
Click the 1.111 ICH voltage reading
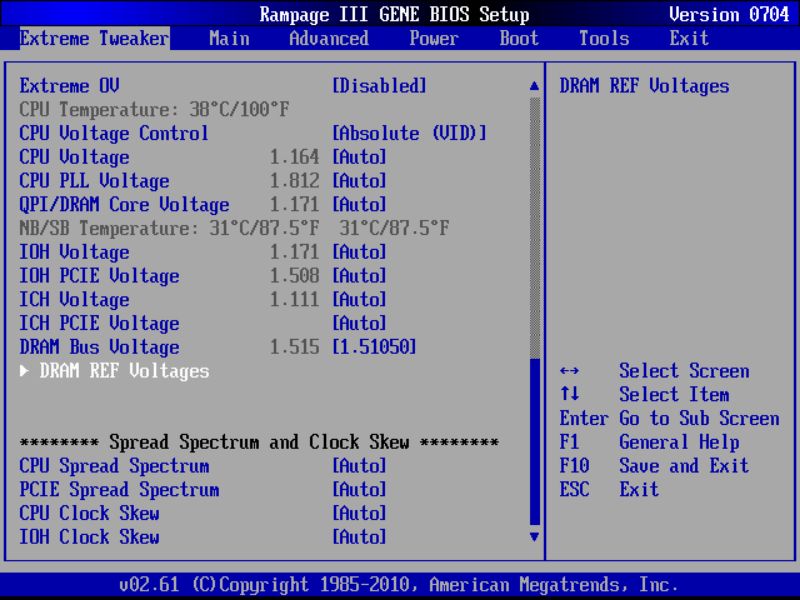[294, 299]
